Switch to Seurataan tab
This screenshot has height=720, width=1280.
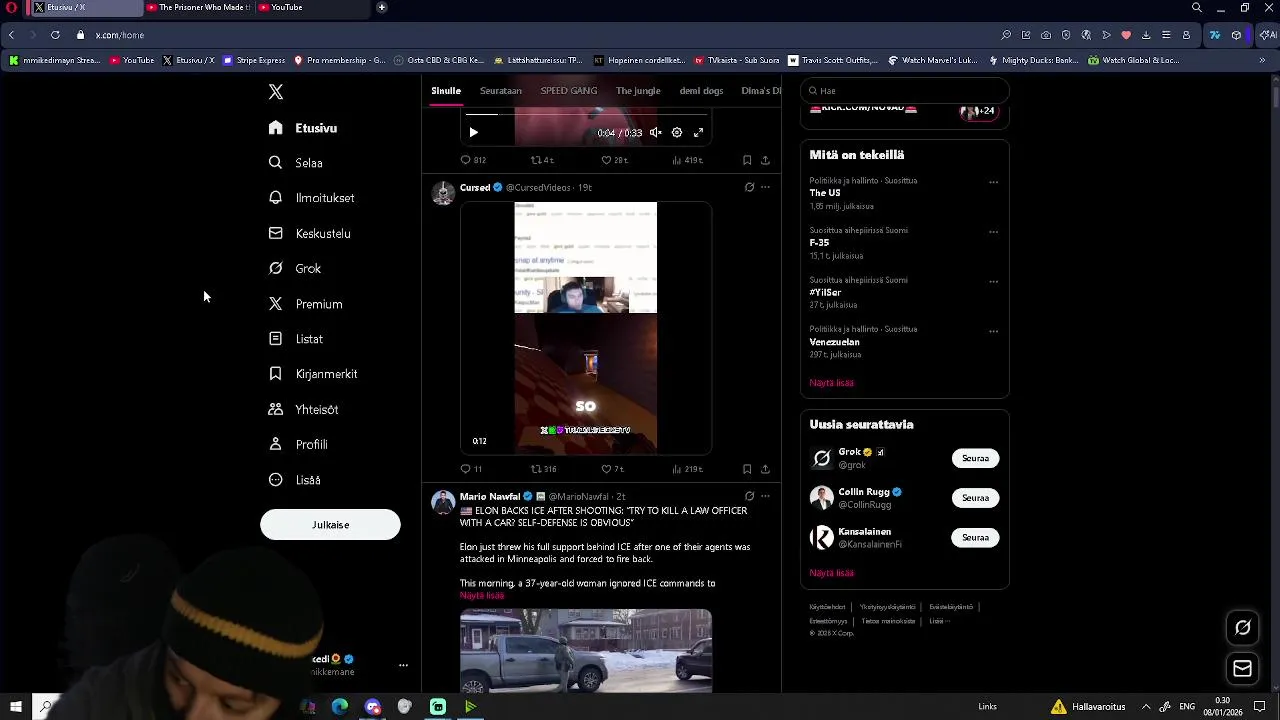(x=501, y=90)
